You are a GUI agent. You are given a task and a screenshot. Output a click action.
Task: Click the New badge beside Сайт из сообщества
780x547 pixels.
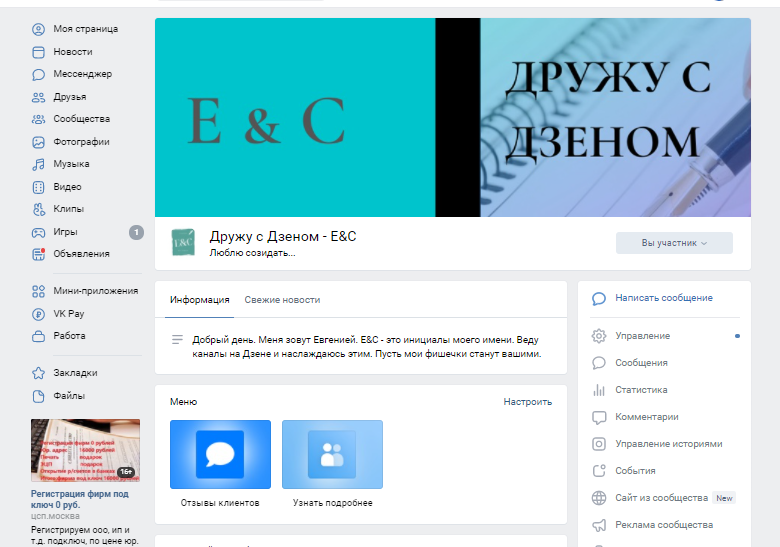pyautogui.click(x=724, y=498)
